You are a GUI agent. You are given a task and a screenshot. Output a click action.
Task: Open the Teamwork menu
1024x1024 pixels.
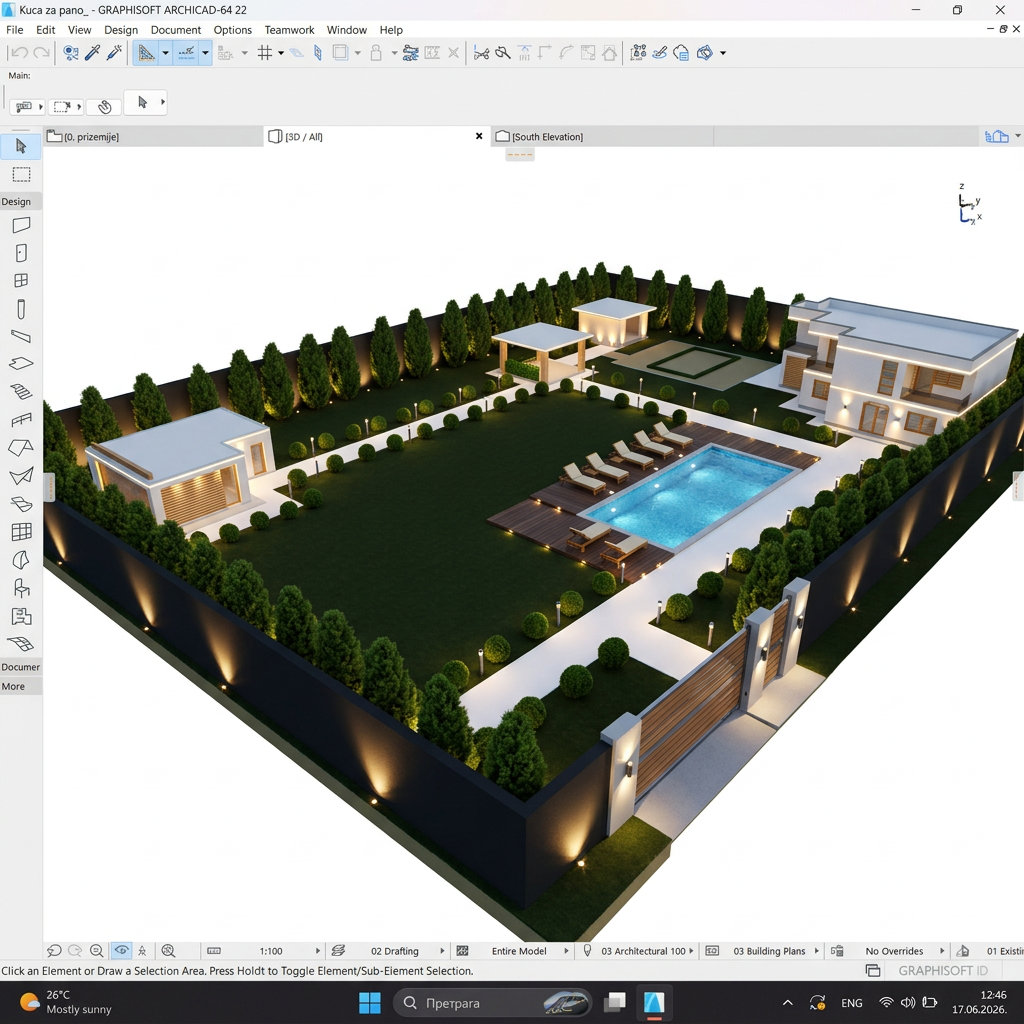click(289, 30)
